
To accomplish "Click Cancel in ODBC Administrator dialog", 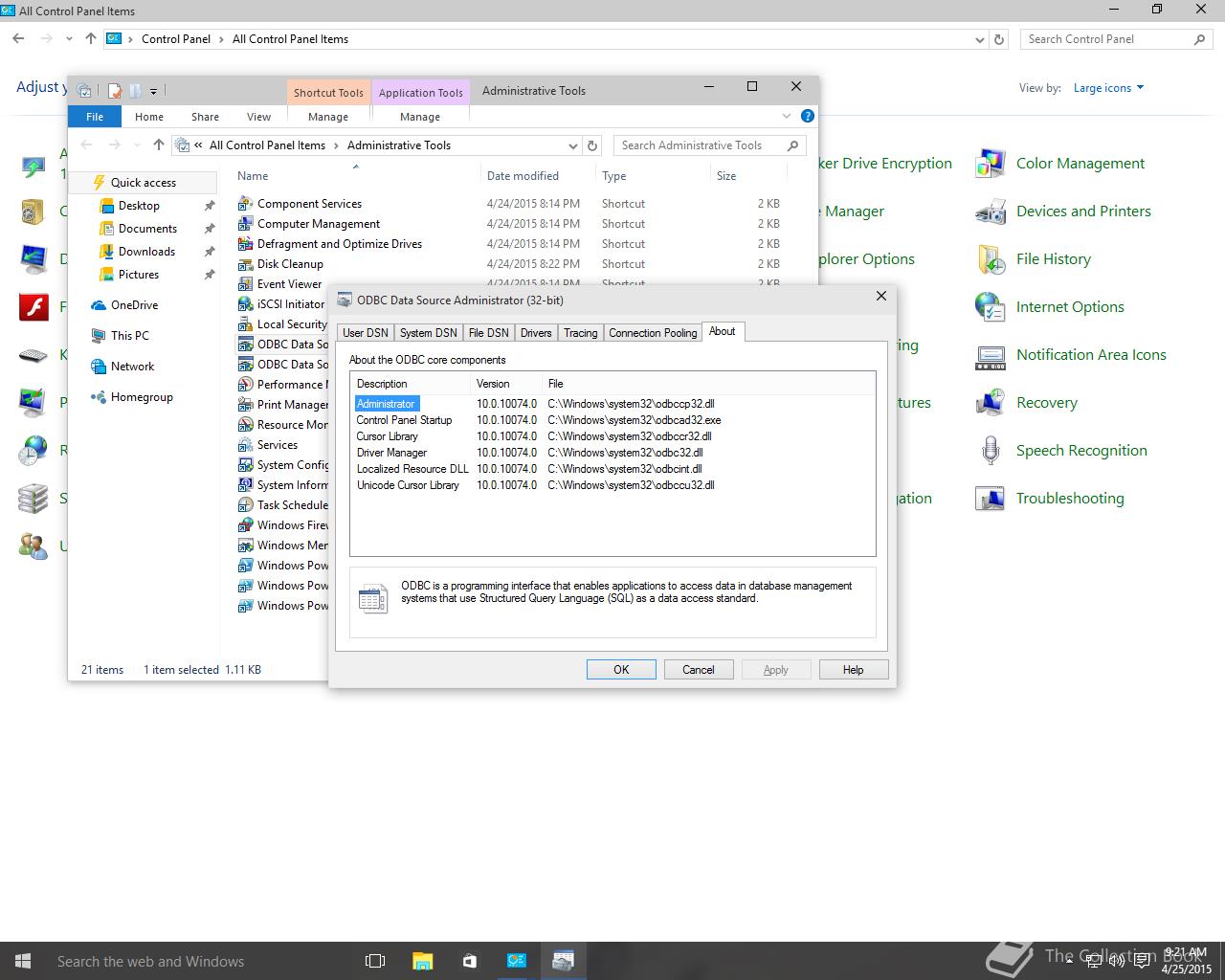I will click(699, 670).
